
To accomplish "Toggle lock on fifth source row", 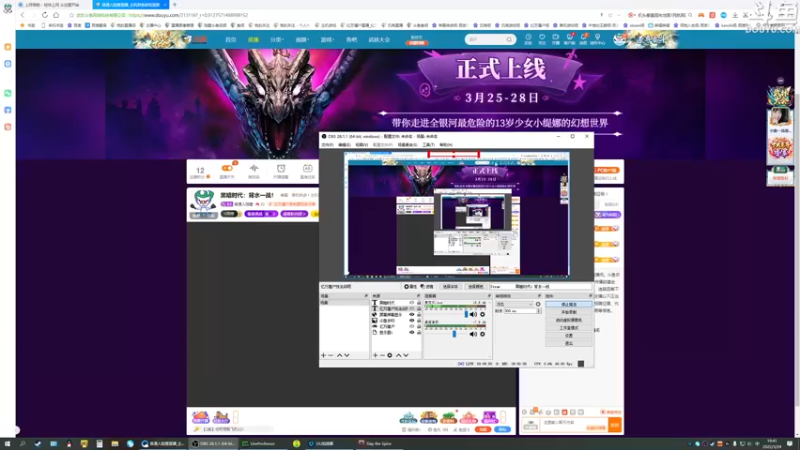I will [x=419, y=327].
